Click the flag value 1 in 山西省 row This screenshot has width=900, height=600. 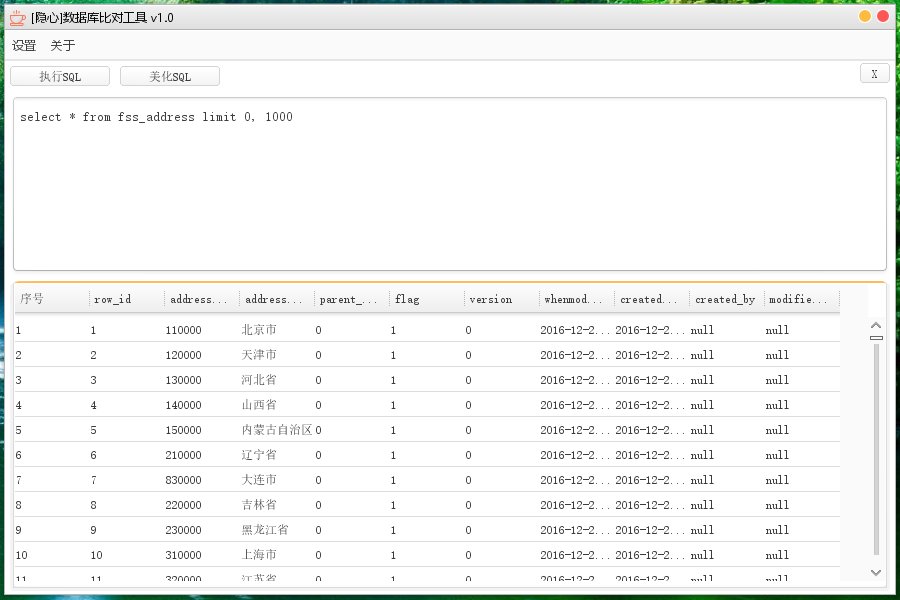click(x=393, y=405)
